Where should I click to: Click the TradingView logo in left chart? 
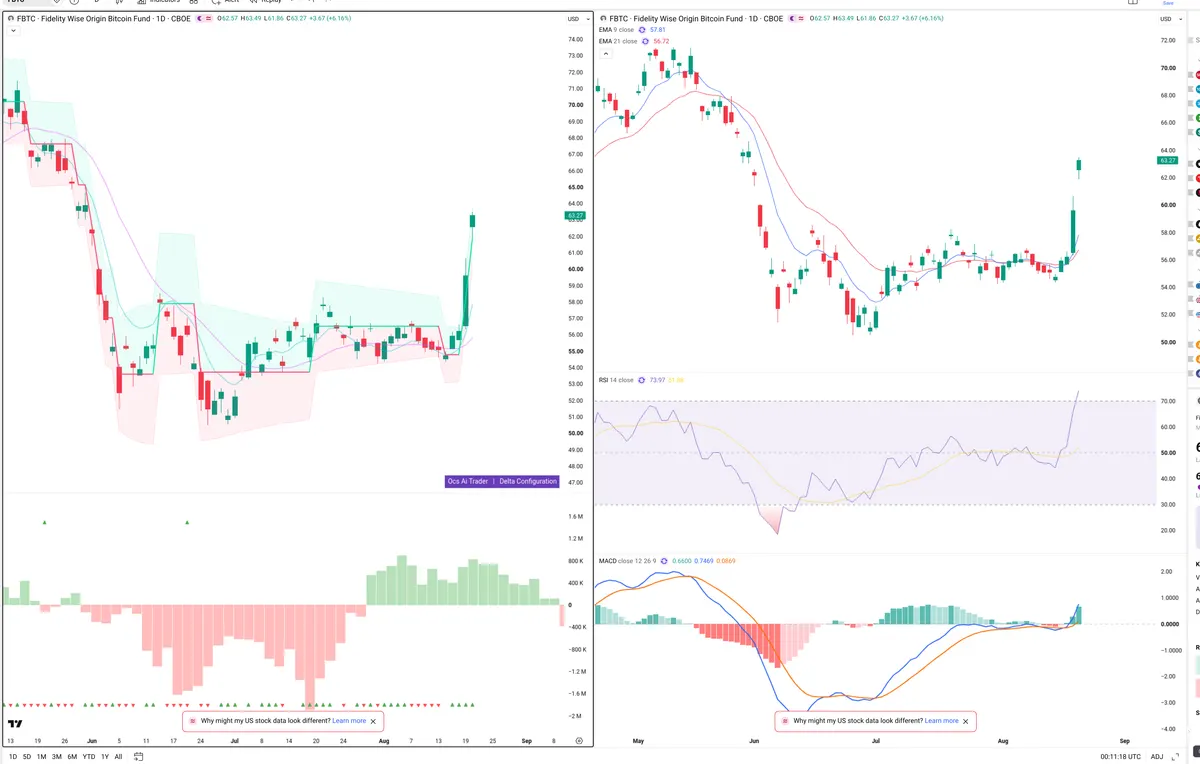pyautogui.click(x=15, y=724)
